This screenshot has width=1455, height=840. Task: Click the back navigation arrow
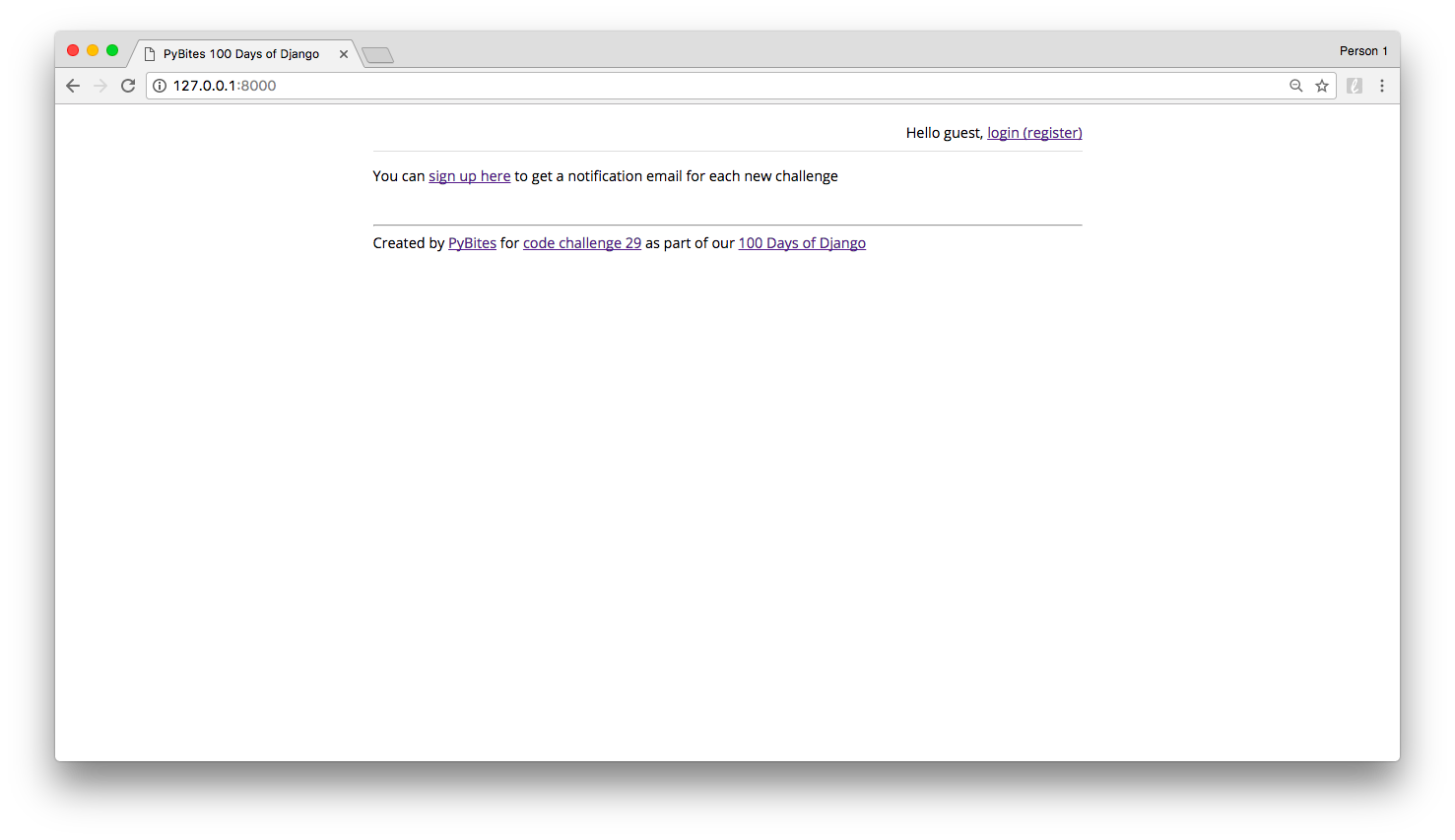point(72,86)
